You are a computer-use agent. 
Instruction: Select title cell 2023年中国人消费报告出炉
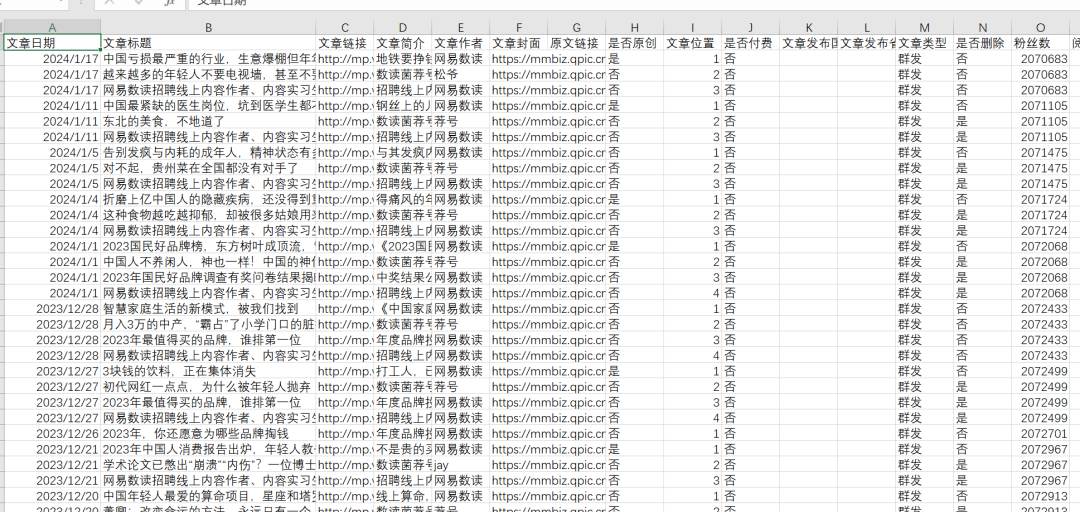click(209, 449)
